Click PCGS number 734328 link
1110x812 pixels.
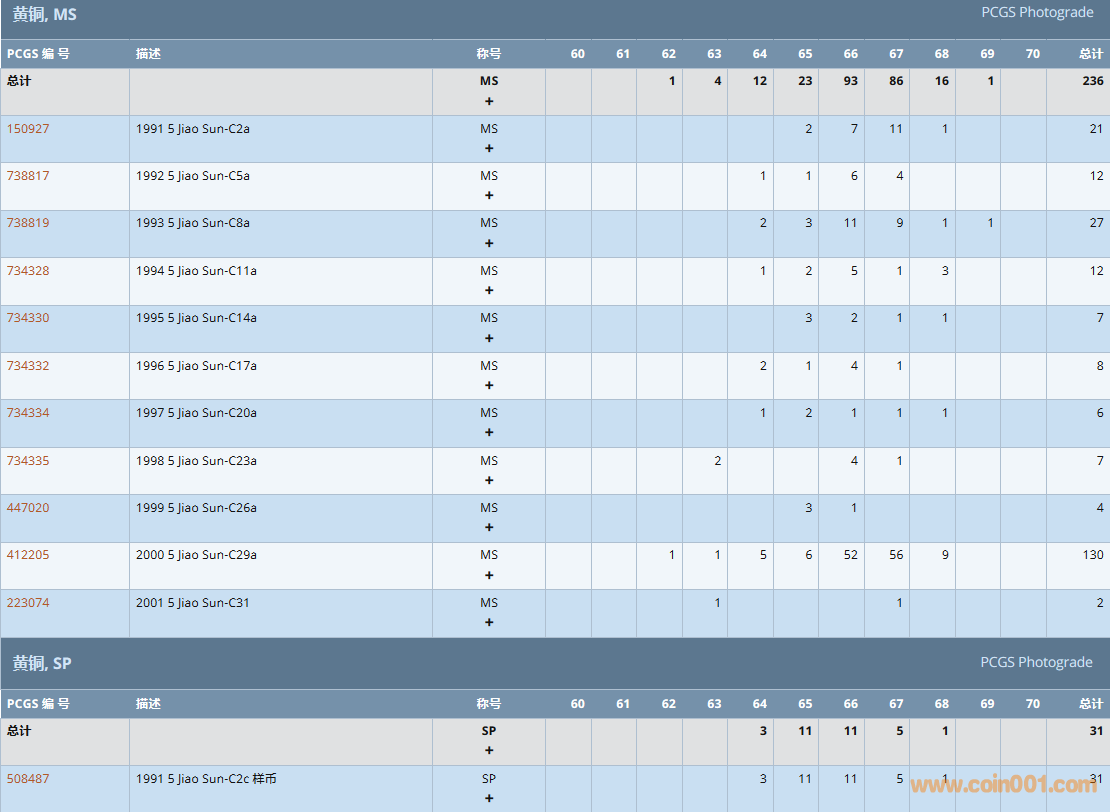(28, 271)
